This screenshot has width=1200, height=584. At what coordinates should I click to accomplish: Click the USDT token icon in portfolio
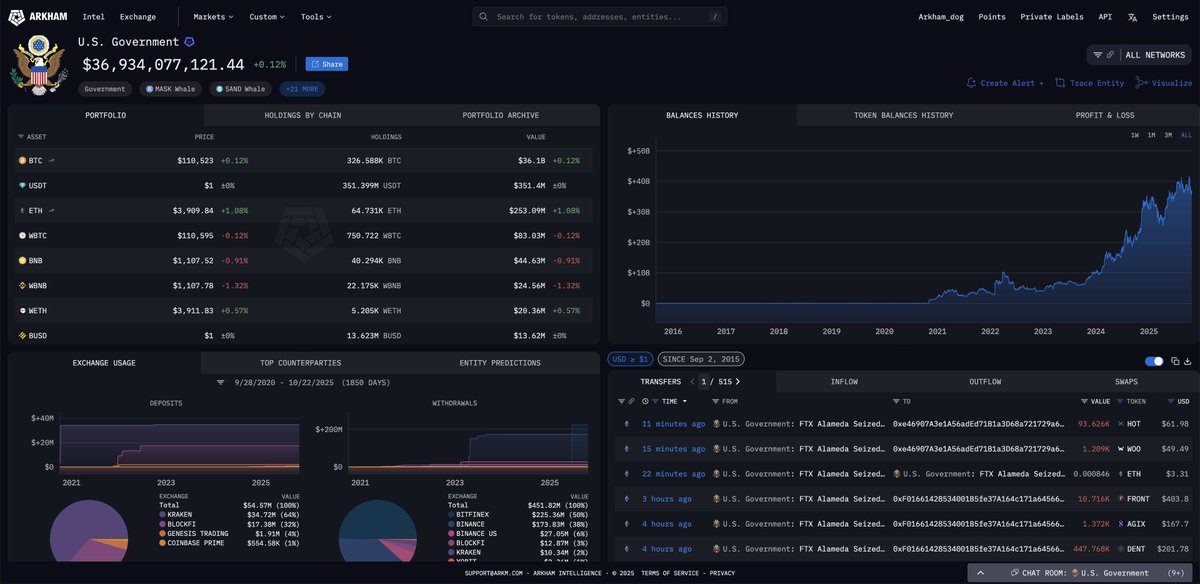[x=23, y=185]
